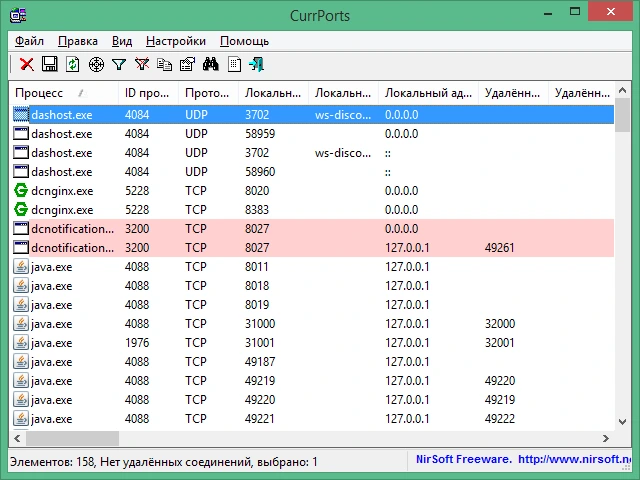The width and height of the screenshot is (640, 480).
Task: Open the Настройки menu
Action: pyautogui.click(x=176, y=41)
